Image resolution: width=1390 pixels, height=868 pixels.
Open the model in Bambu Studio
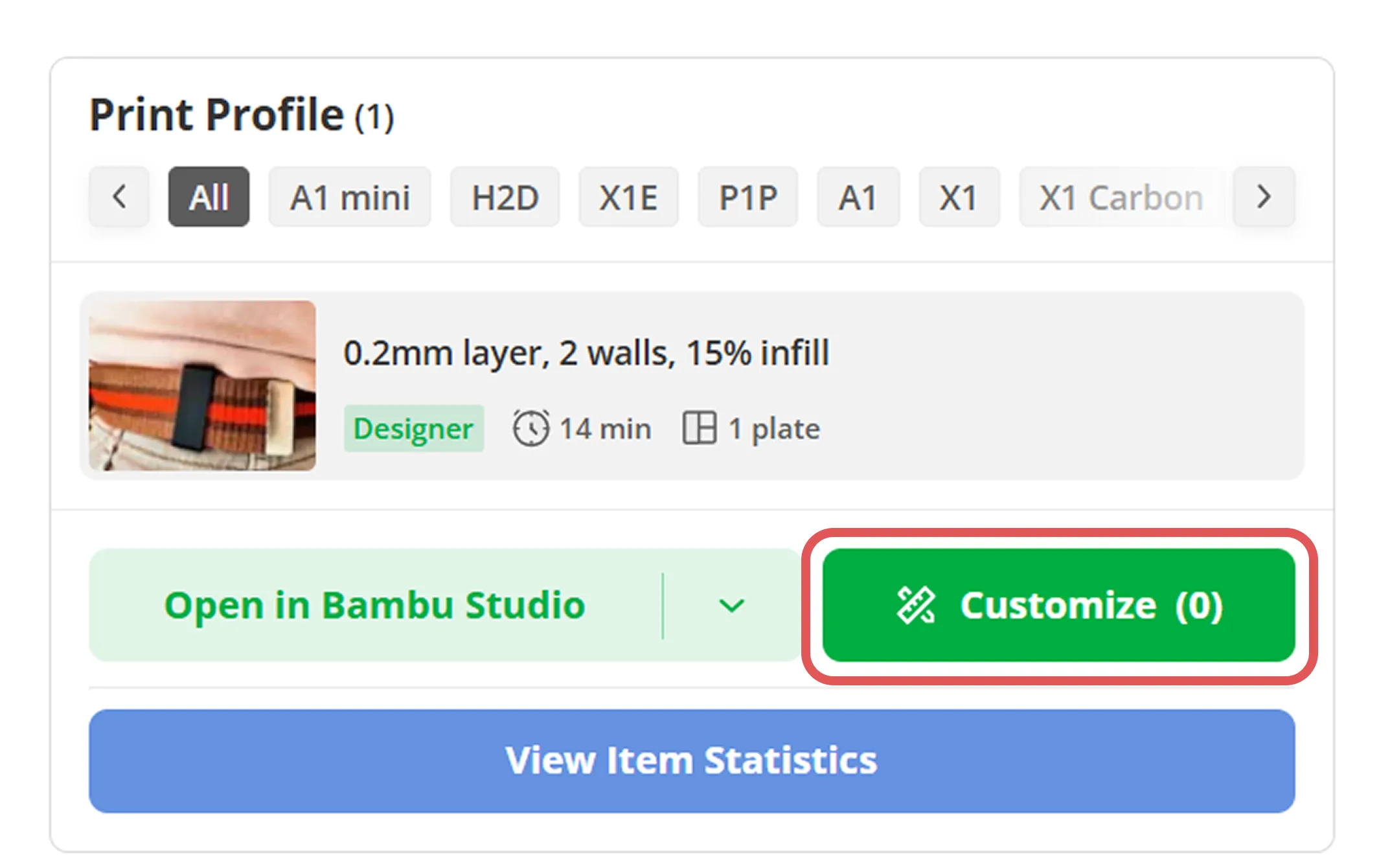tap(375, 605)
